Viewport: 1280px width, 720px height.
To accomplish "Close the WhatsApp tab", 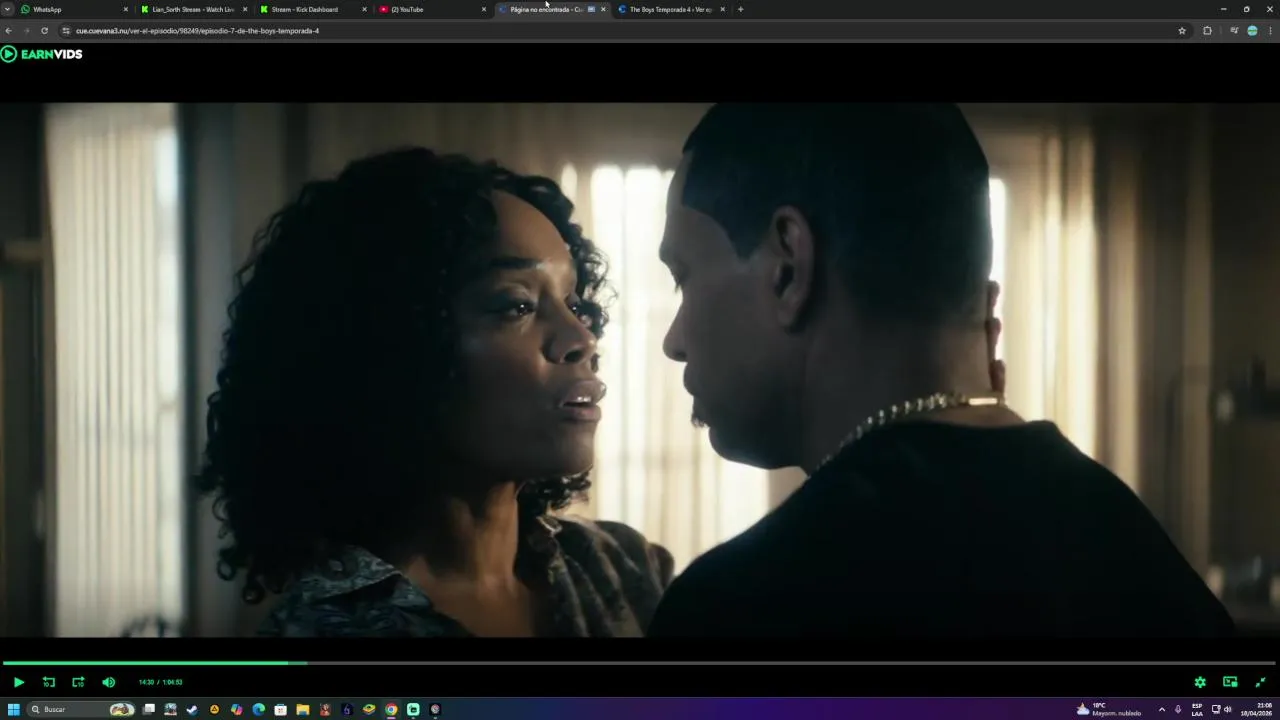I will (x=125, y=9).
